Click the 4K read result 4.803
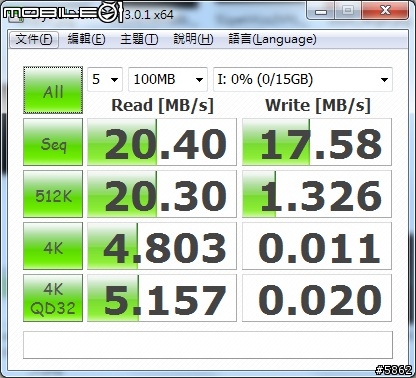 [162, 246]
